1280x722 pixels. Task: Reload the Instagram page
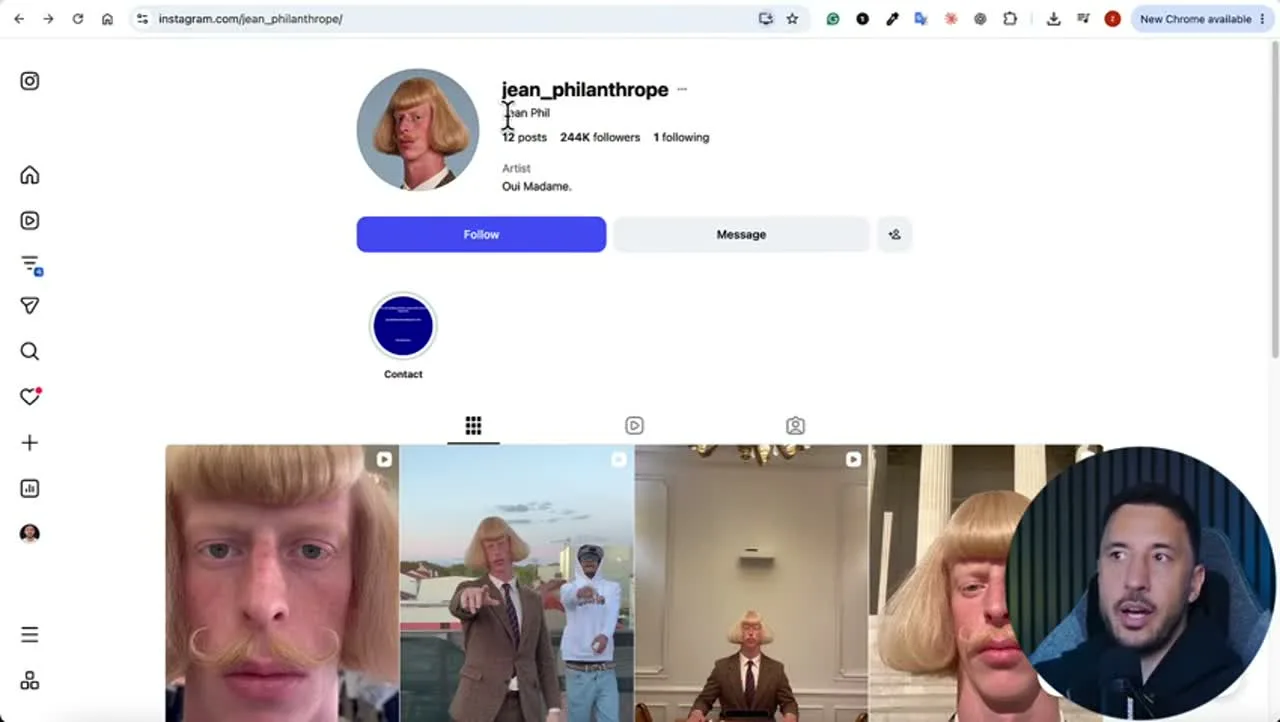click(x=78, y=19)
